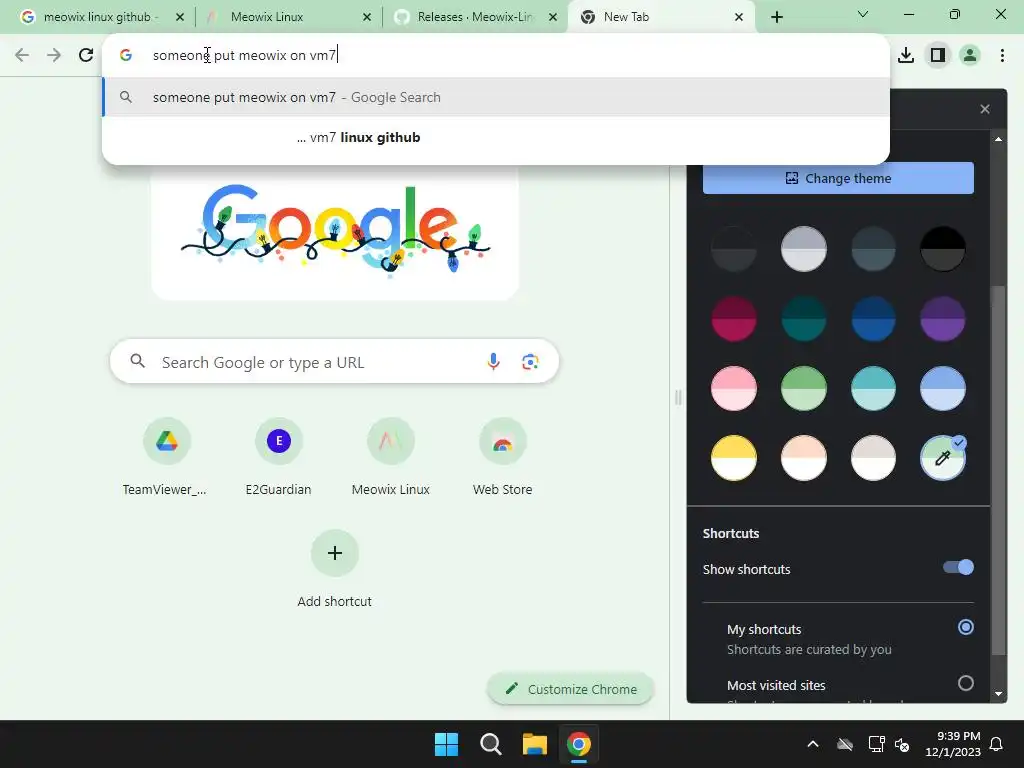Pick the pink theme color
Image resolution: width=1024 pixels, height=768 pixels.
(733, 389)
